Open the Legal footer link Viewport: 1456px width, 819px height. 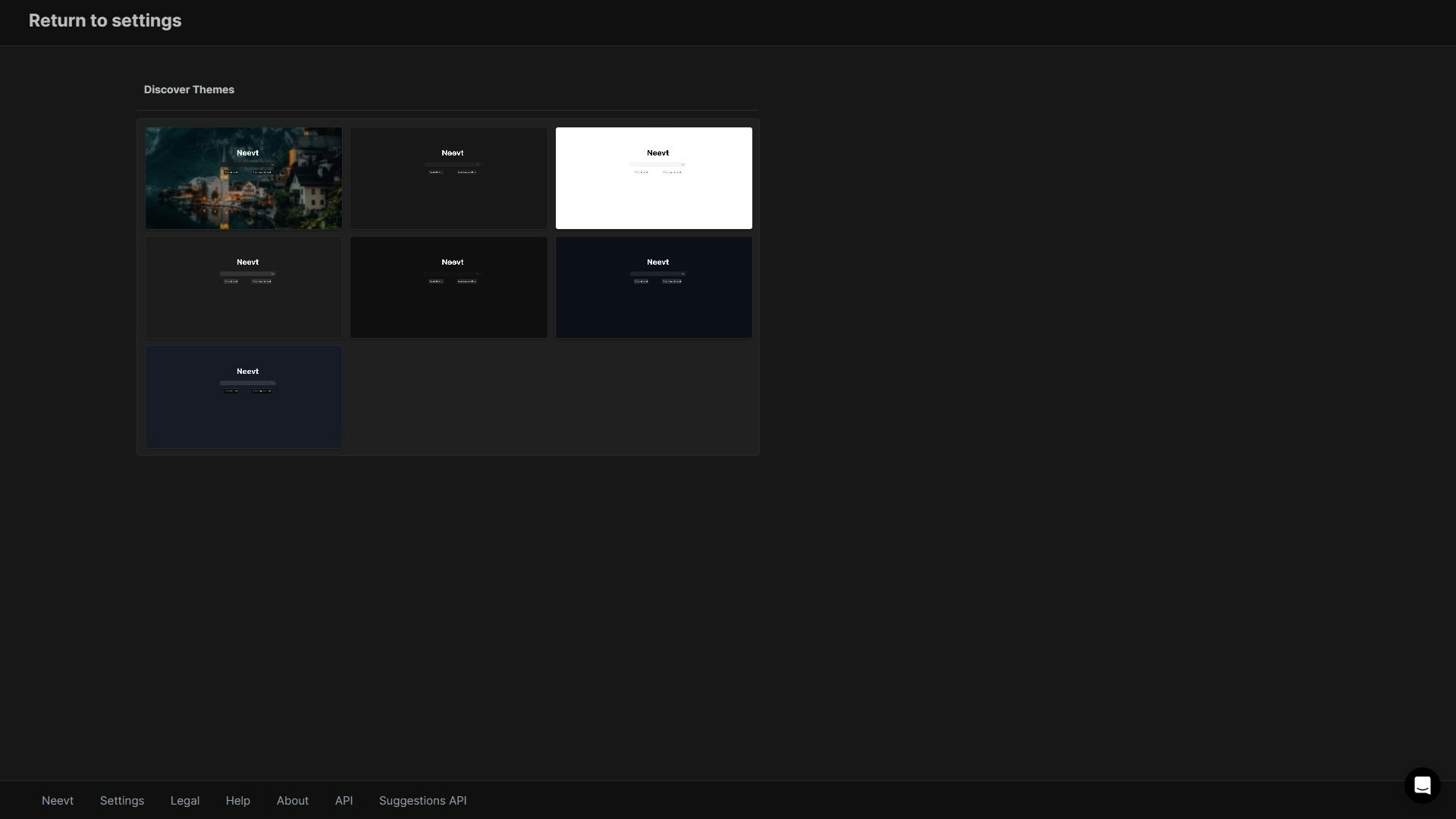coord(185,801)
